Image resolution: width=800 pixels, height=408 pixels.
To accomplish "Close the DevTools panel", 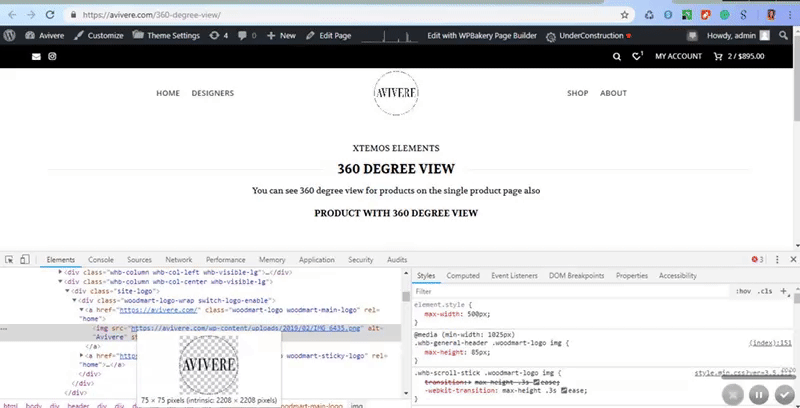I will tap(793, 260).
